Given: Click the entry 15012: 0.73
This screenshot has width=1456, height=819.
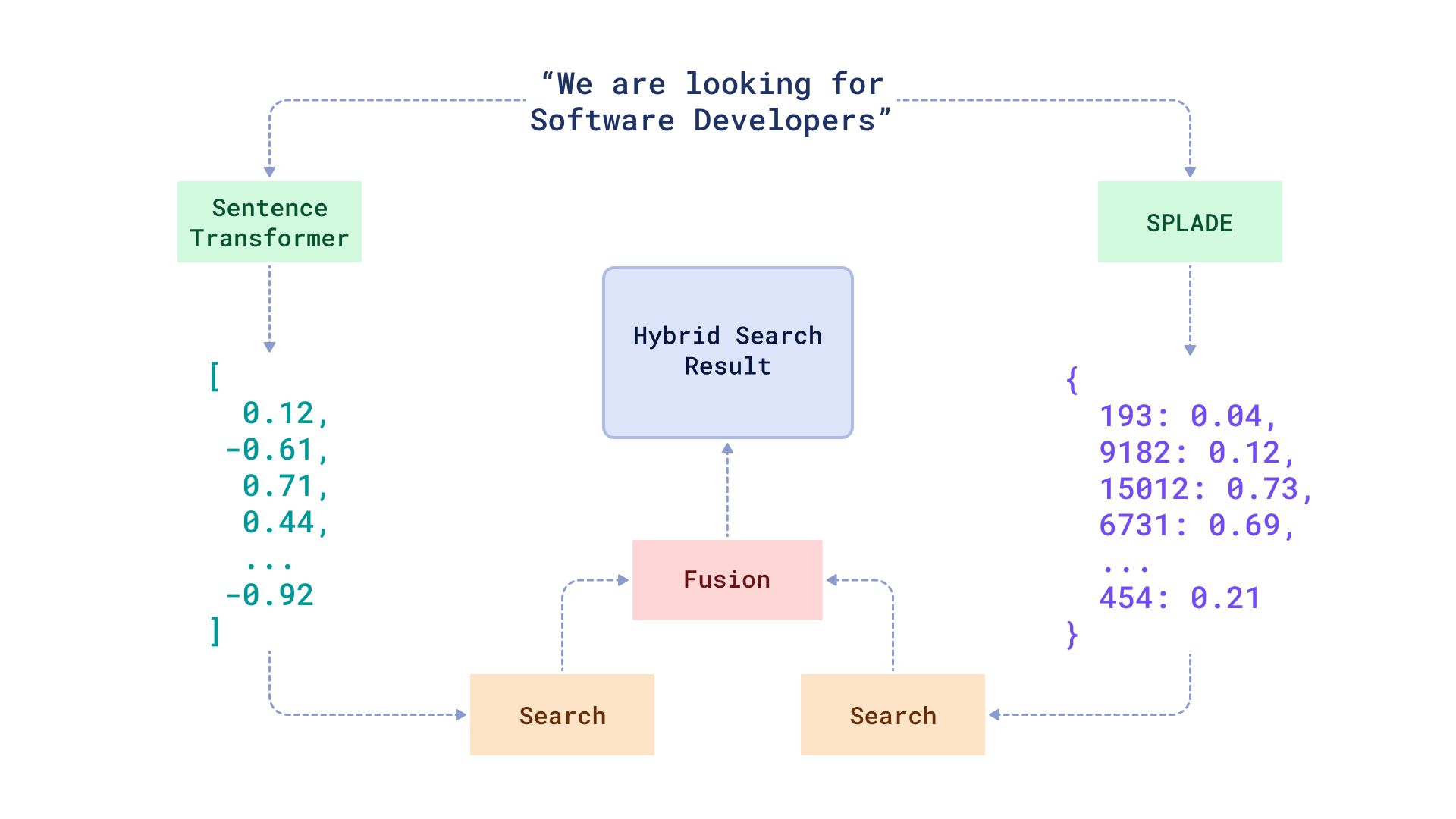Looking at the screenshot, I should [1206, 488].
